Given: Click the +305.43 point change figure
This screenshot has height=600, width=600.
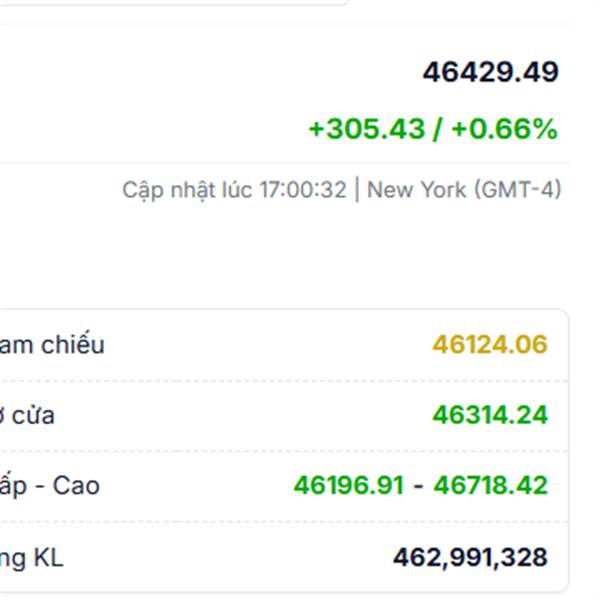Looking at the screenshot, I should (x=366, y=129).
